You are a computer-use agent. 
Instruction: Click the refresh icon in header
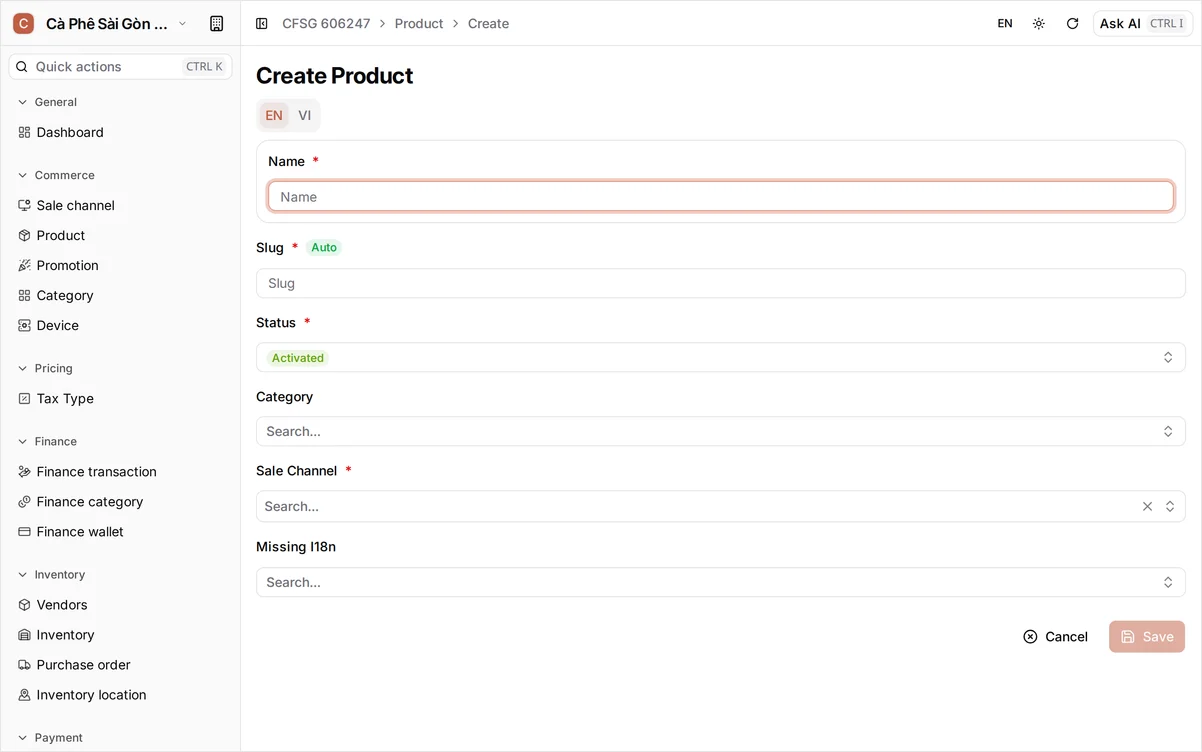point(1073,23)
